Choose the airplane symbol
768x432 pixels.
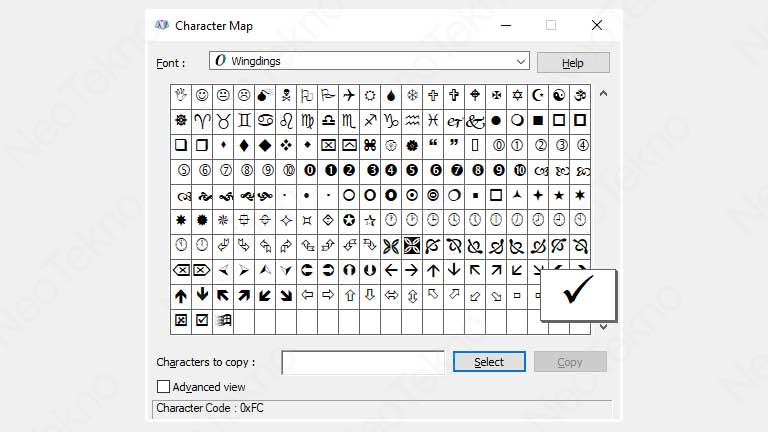click(x=349, y=95)
